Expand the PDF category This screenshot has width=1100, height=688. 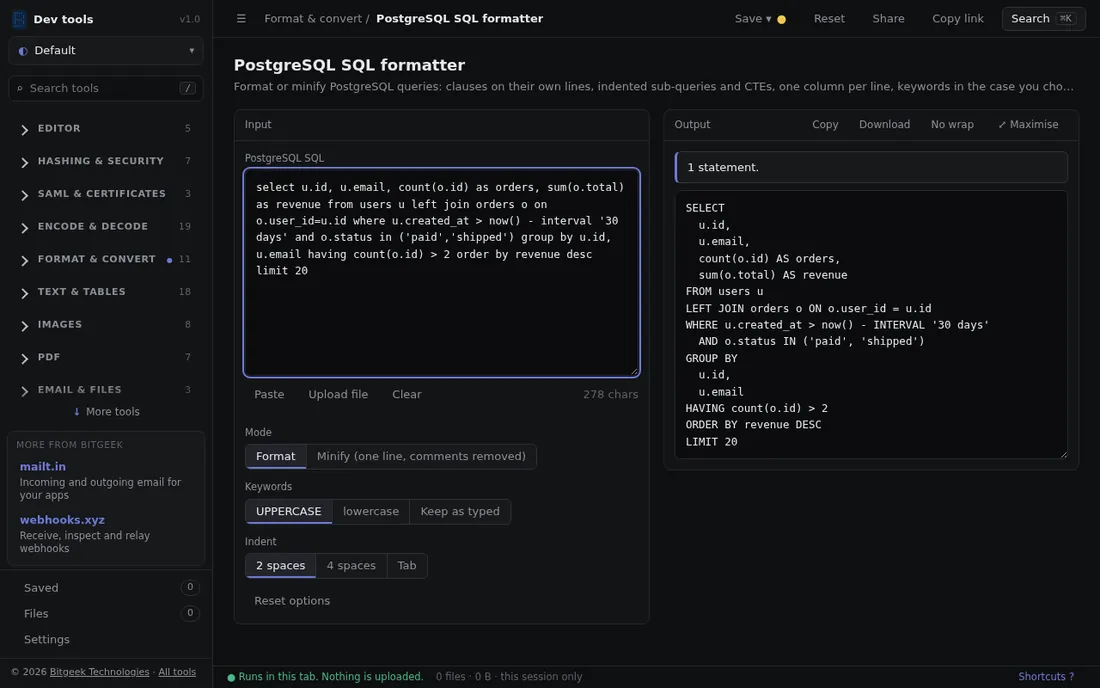click(x=106, y=357)
